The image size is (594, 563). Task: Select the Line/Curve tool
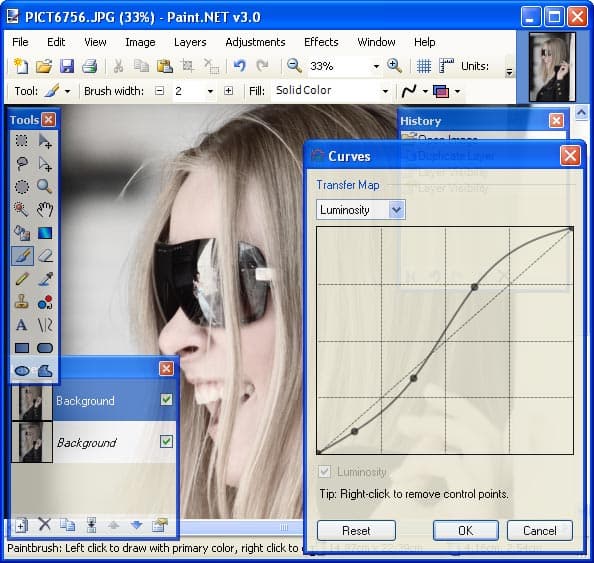45,325
